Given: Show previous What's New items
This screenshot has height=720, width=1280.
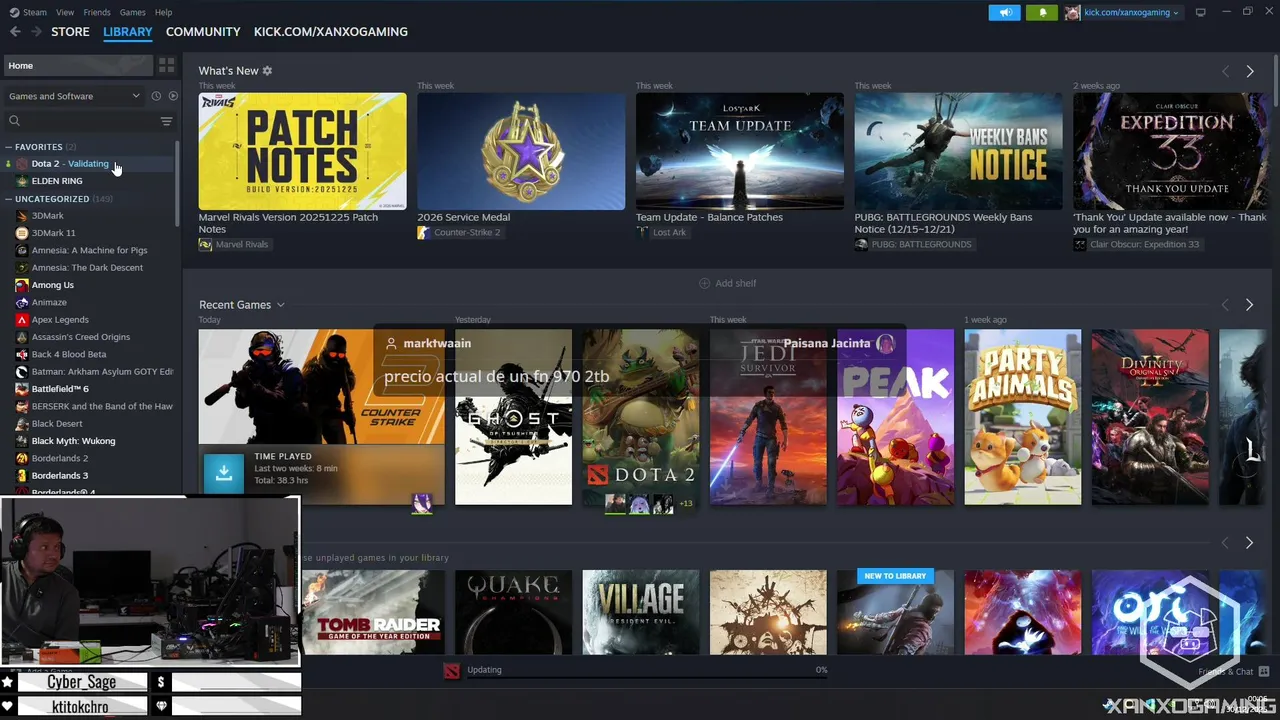Looking at the screenshot, I should (1225, 71).
